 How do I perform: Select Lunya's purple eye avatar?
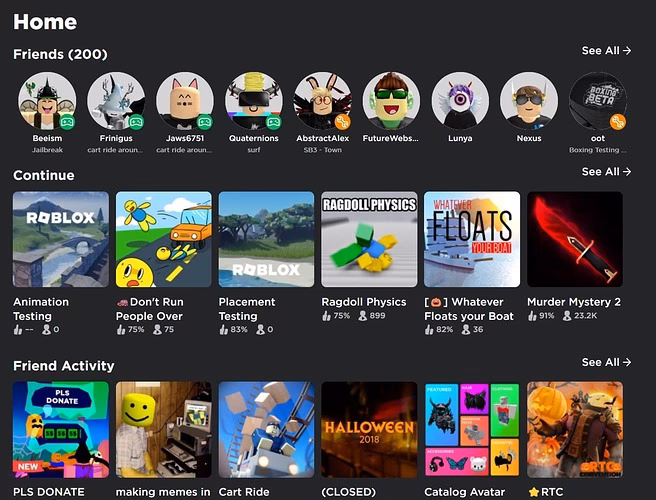tap(460, 101)
